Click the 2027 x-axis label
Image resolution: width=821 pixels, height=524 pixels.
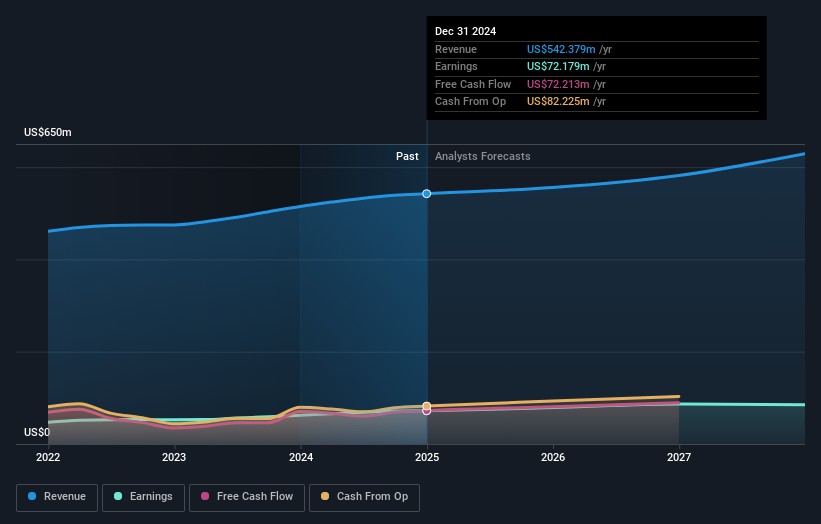tap(679, 458)
